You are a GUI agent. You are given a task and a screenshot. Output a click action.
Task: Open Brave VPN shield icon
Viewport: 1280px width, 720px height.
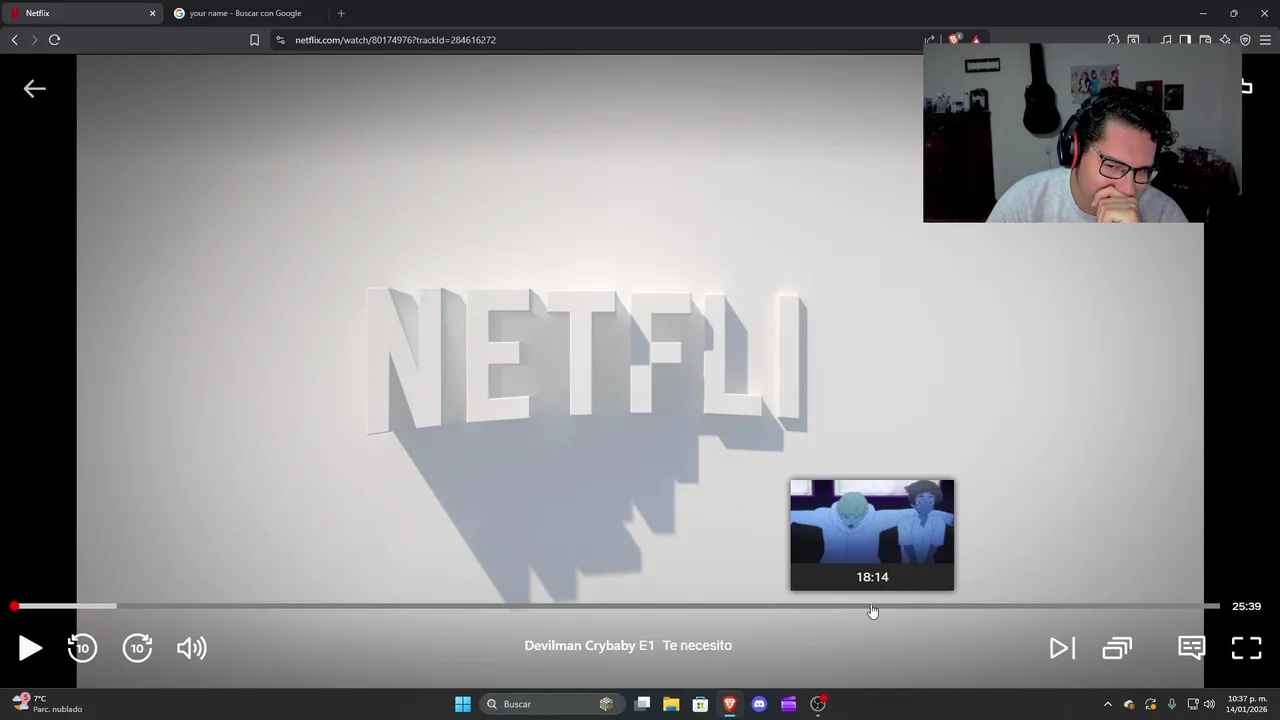tap(1245, 40)
